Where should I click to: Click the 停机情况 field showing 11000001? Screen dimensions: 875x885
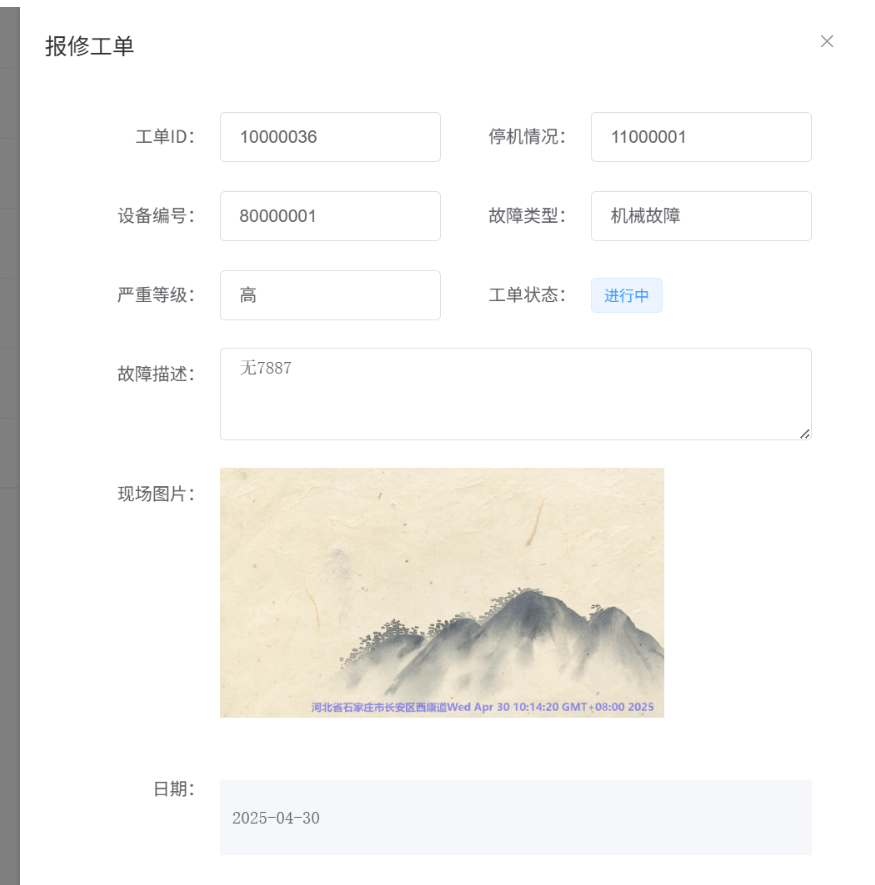pyautogui.click(x=701, y=137)
